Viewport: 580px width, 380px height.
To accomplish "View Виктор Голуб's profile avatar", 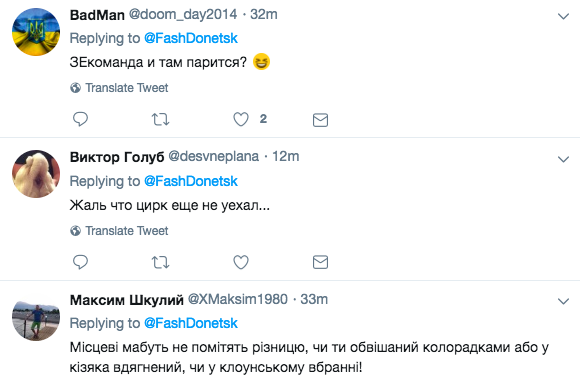I will [36, 174].
